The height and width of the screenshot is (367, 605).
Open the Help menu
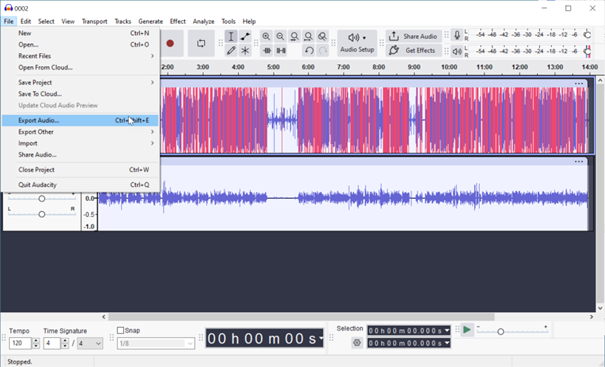[249, 21]
